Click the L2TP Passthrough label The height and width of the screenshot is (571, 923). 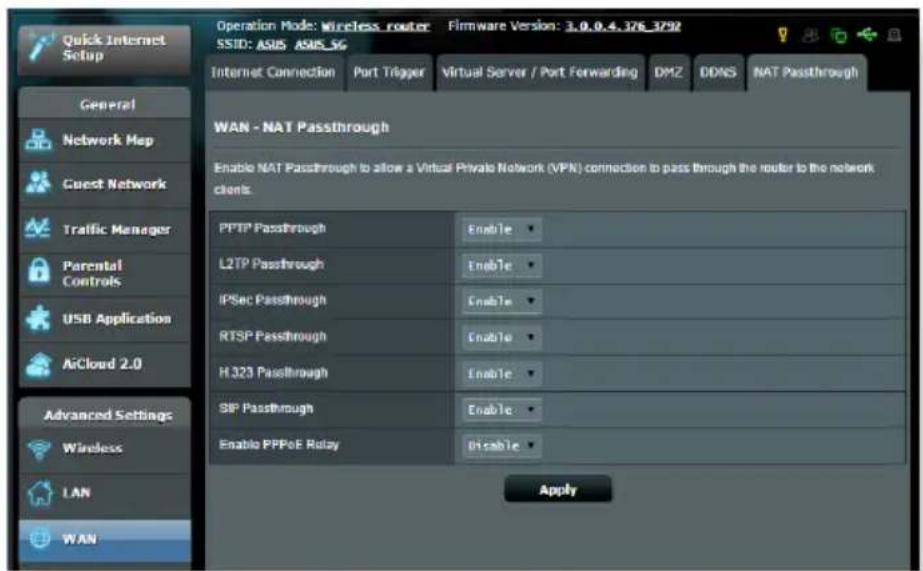pyautogui.click(x=271, y=264)
